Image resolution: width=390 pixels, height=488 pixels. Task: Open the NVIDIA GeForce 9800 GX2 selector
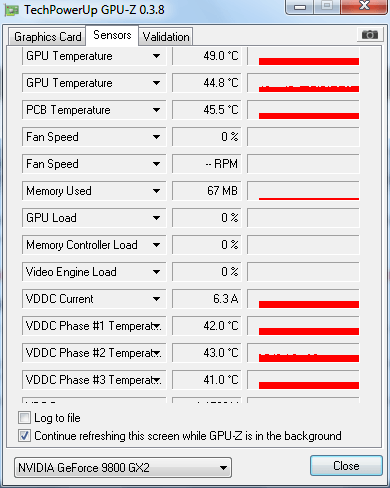point(123,468)
